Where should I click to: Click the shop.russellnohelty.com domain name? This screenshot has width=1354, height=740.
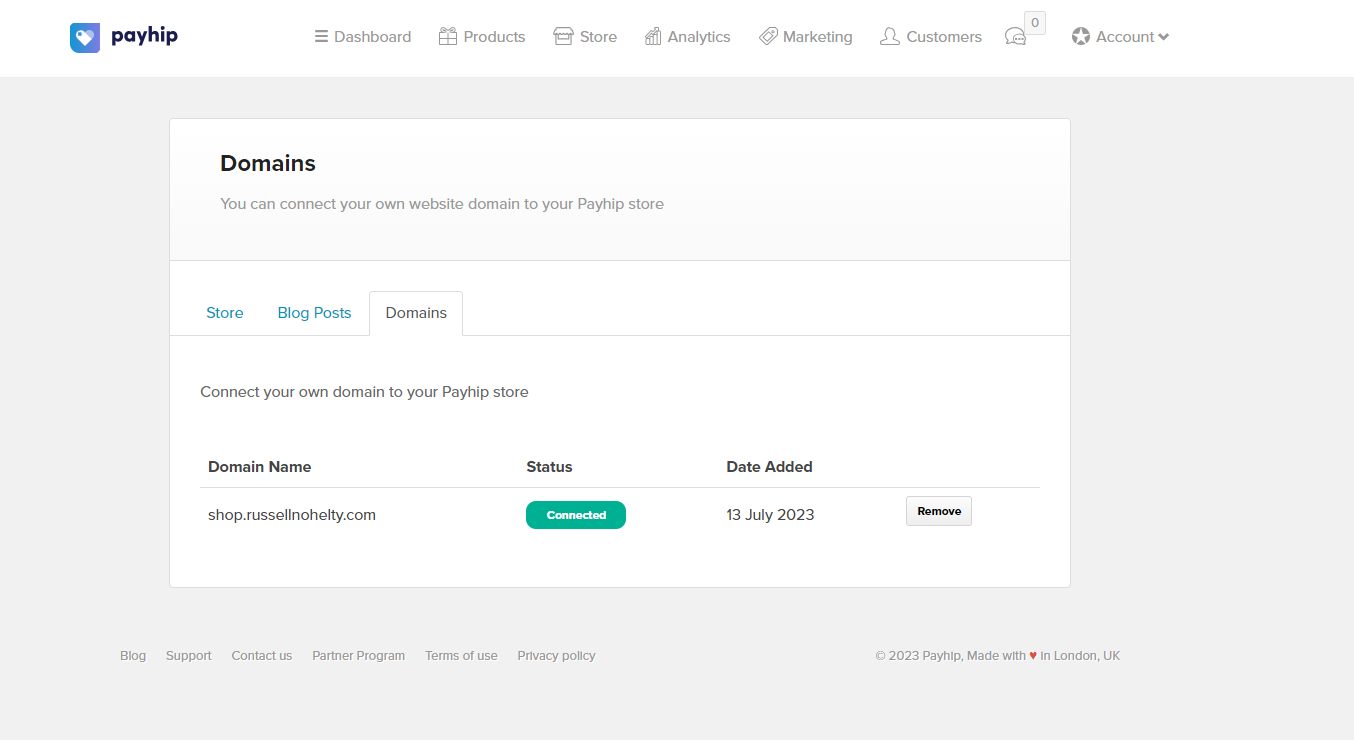pos(292,515)
